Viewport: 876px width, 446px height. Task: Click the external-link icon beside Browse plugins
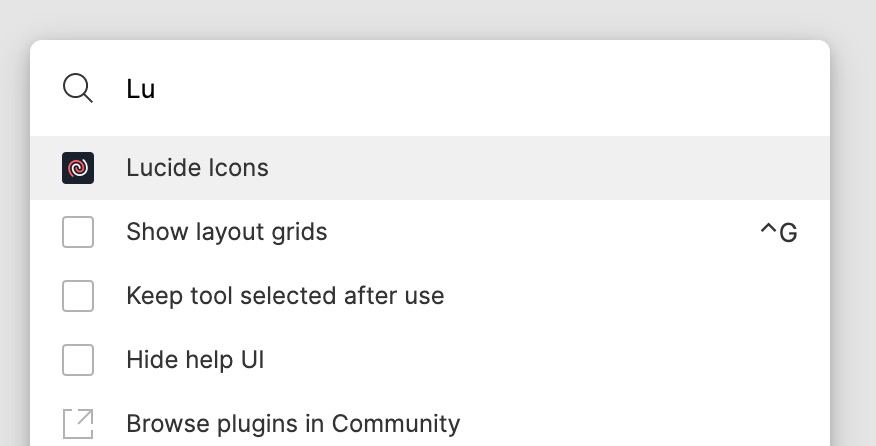(78, 423)
